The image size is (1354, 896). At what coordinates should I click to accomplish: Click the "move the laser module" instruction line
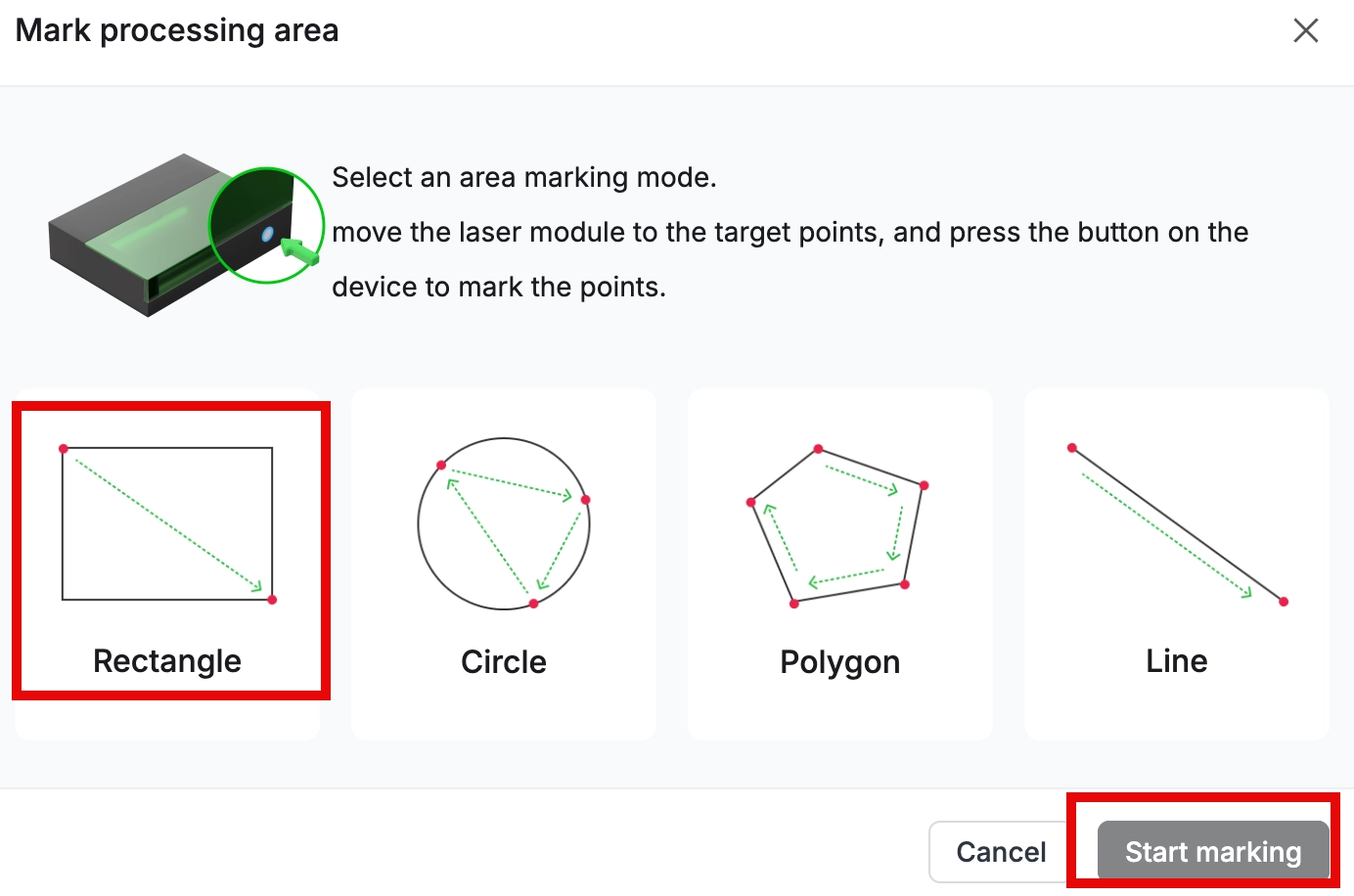point(790,232)
